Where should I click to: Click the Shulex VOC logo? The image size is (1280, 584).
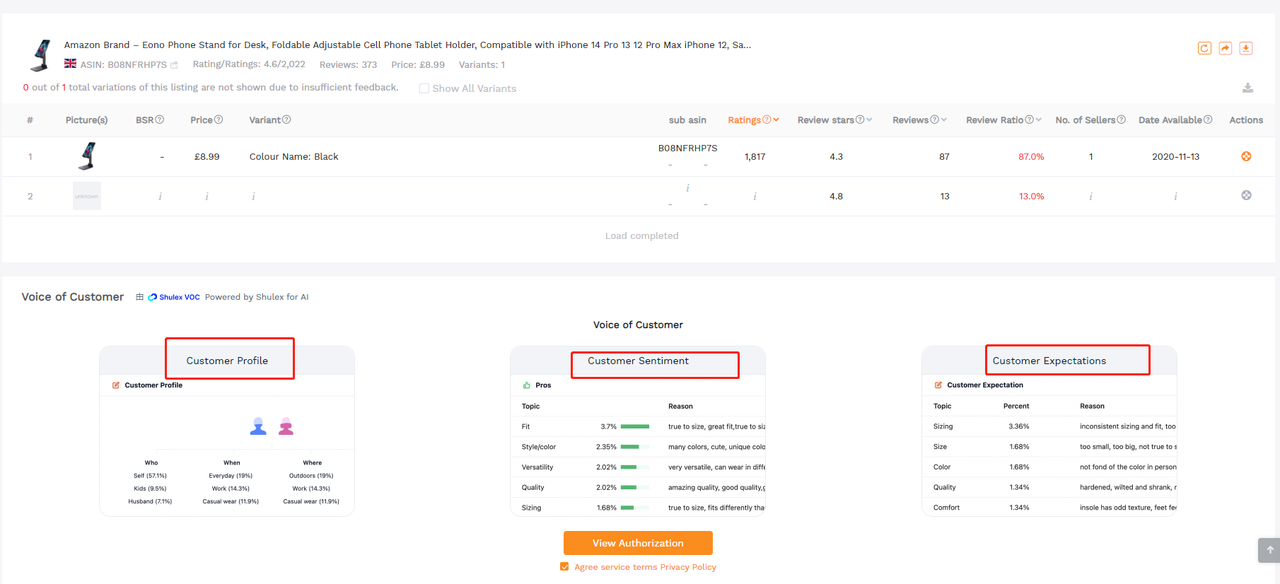click(x=173, y=297)
